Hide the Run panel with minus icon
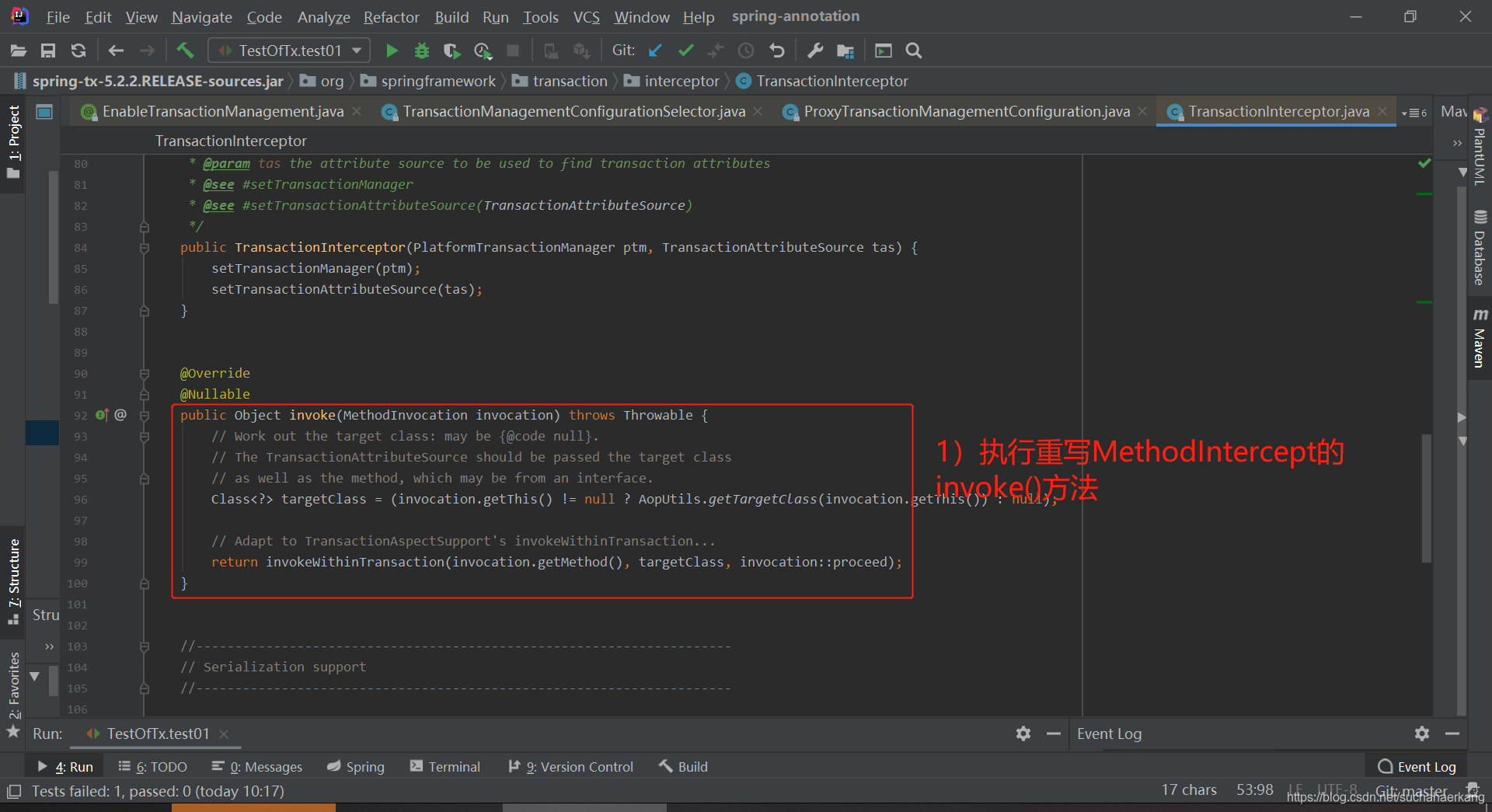This screenshot has height=812, width=1492. pos(1054,734)
